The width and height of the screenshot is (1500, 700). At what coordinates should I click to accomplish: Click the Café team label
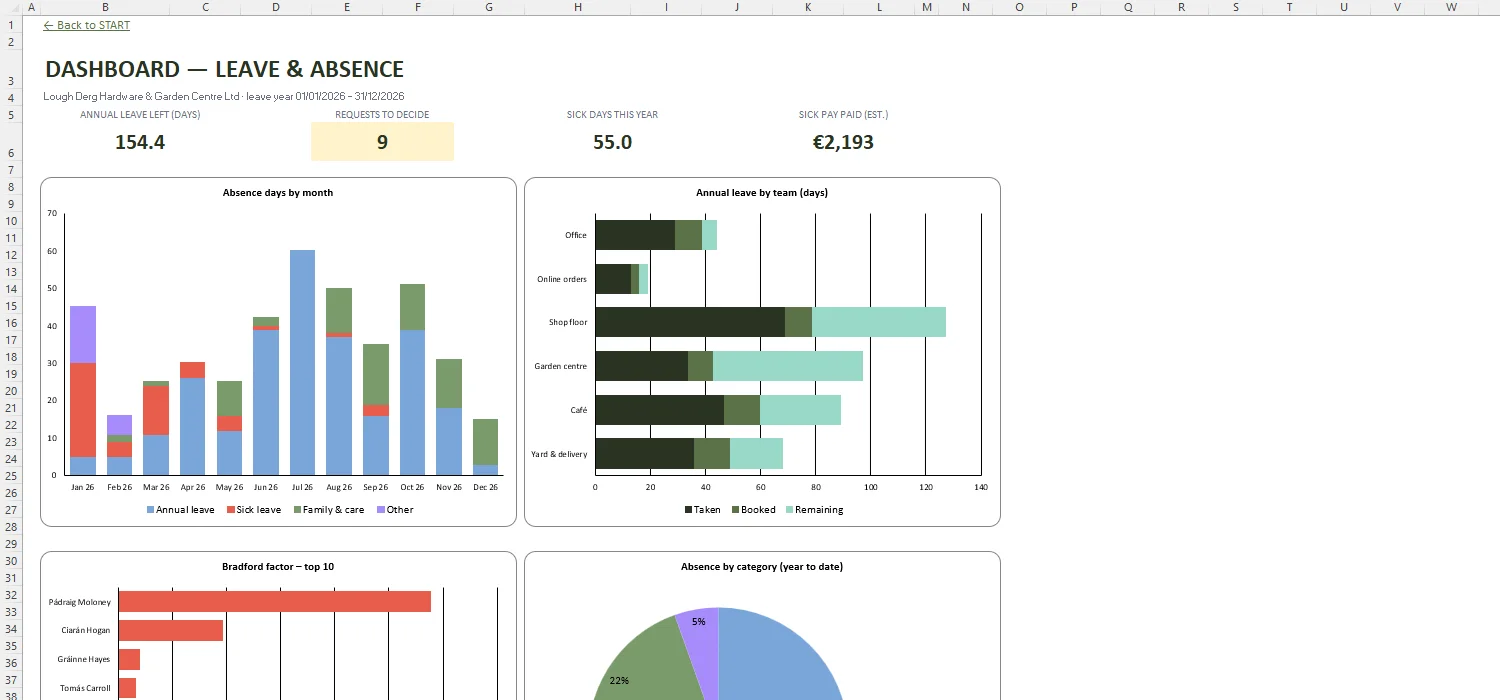coord(579,410)
